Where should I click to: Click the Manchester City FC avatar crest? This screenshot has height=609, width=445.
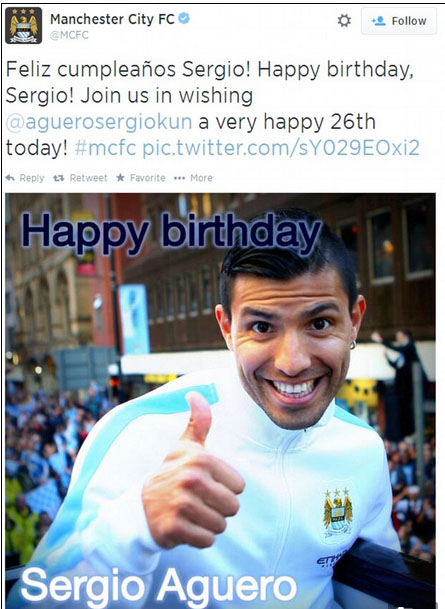[23, 26]
